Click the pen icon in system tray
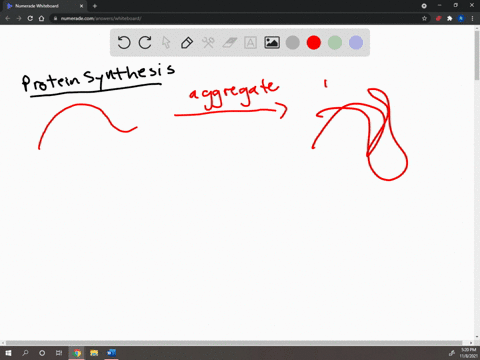The width and height of the screenshot is (480, 360). (x=452, y=353)
